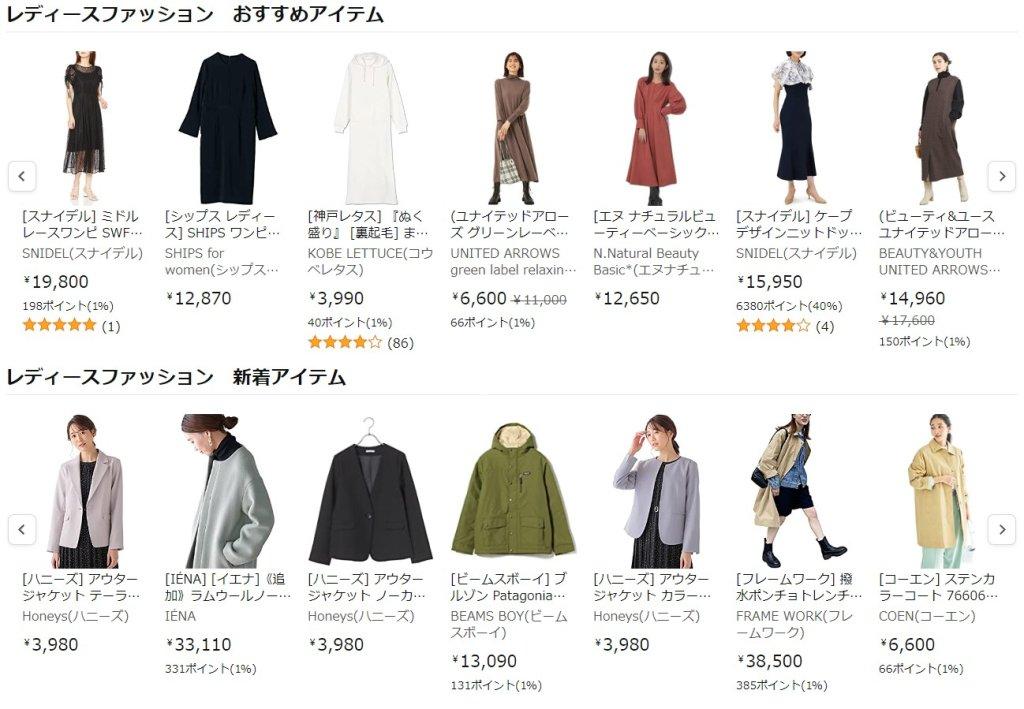Open the IÉNA lamb wool coat photo
The height and width of the screenshot is (709, 1024).
[227, 491]
